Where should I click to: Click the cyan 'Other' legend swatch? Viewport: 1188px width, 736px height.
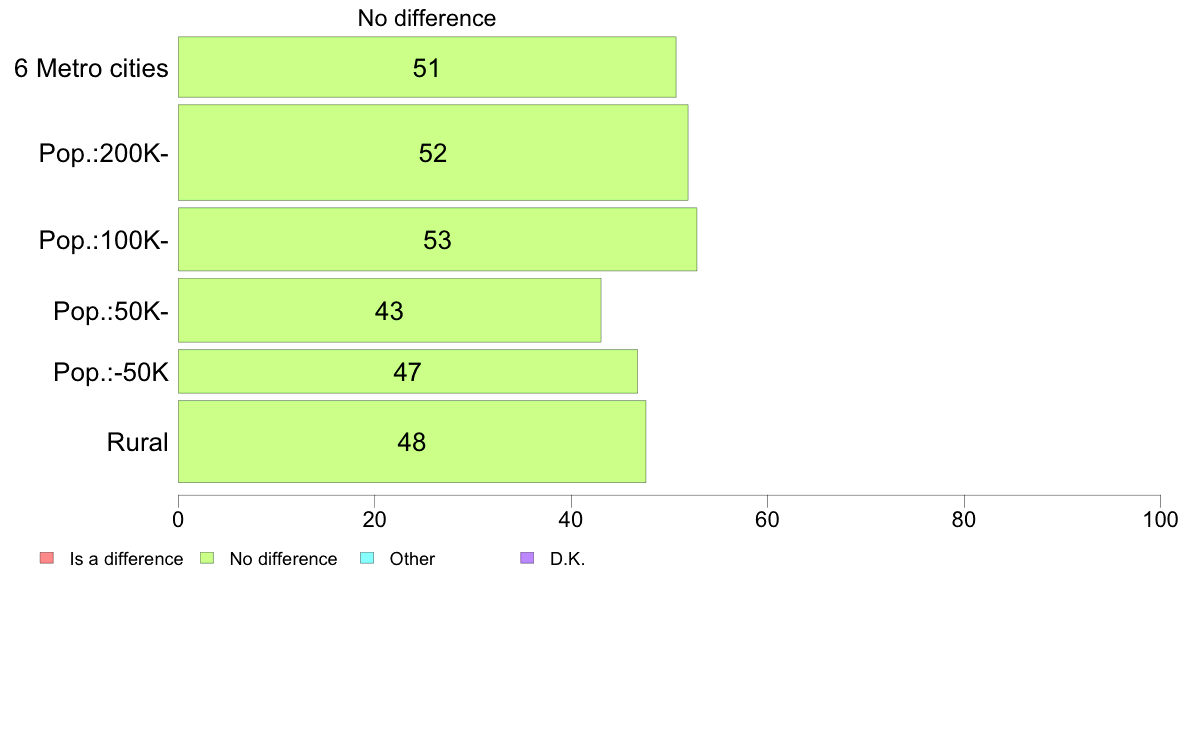367,558
